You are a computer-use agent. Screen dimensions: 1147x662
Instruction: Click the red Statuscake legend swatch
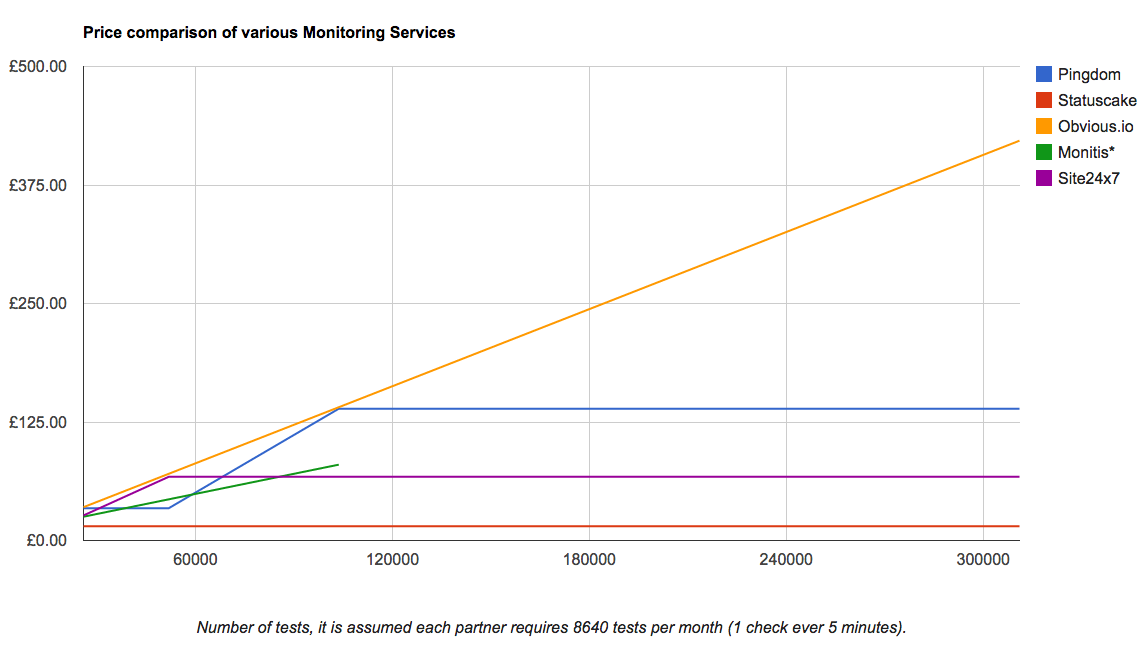click(x=1044, y=100)
